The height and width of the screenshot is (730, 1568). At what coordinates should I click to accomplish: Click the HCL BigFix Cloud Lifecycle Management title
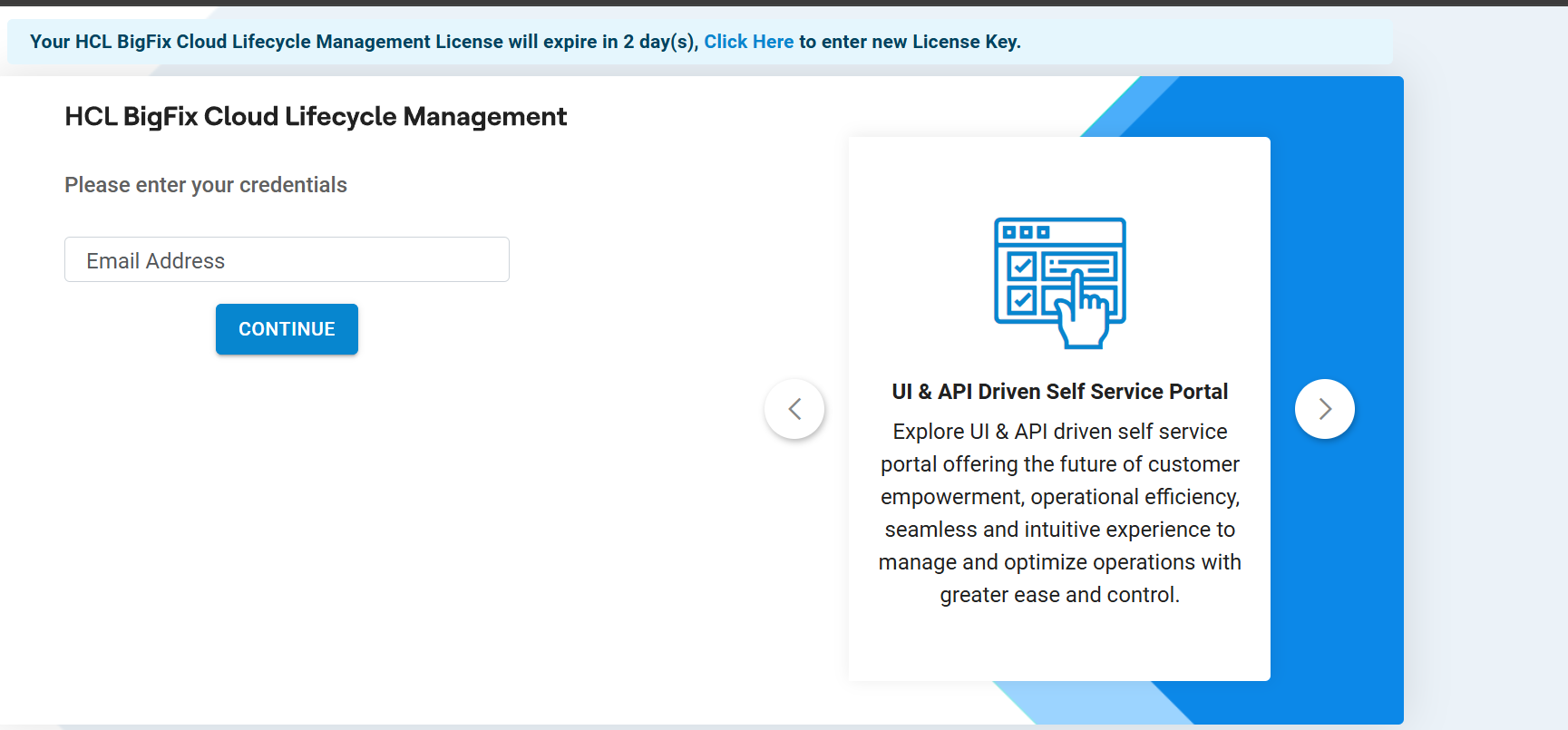[316, 117]
